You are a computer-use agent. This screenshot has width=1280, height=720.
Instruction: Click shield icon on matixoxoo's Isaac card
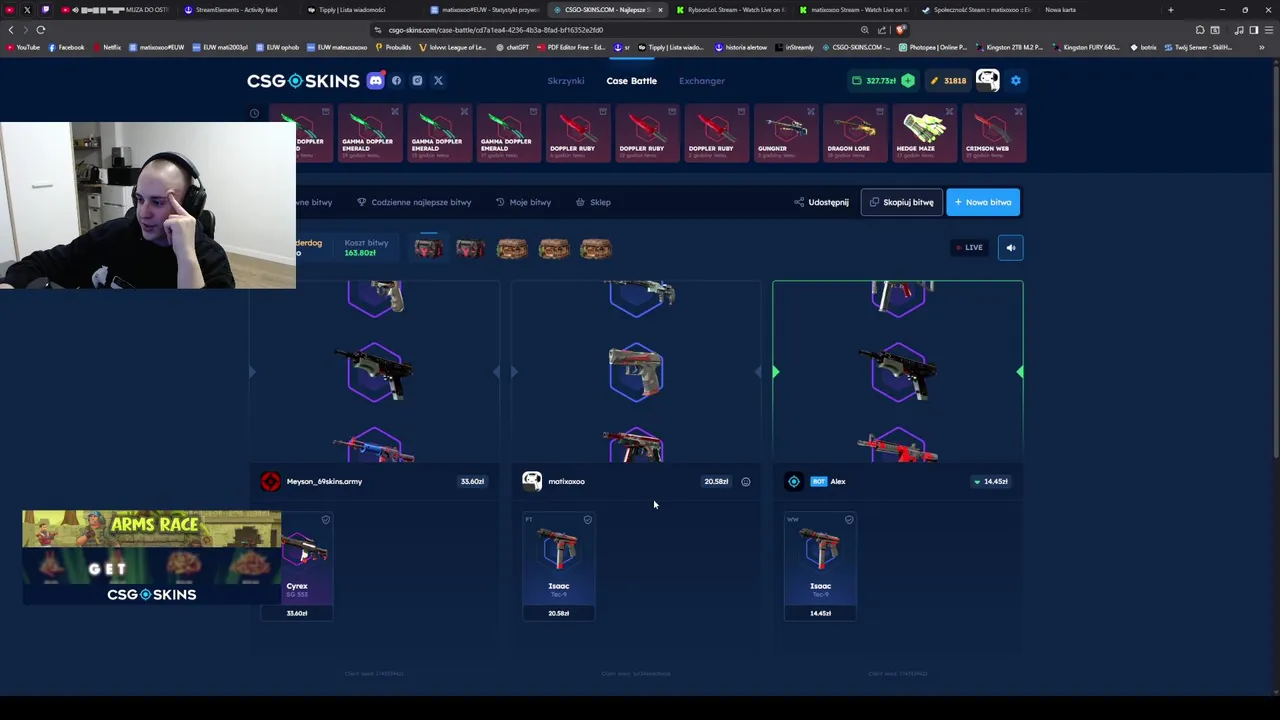click(x=587, y=520)
